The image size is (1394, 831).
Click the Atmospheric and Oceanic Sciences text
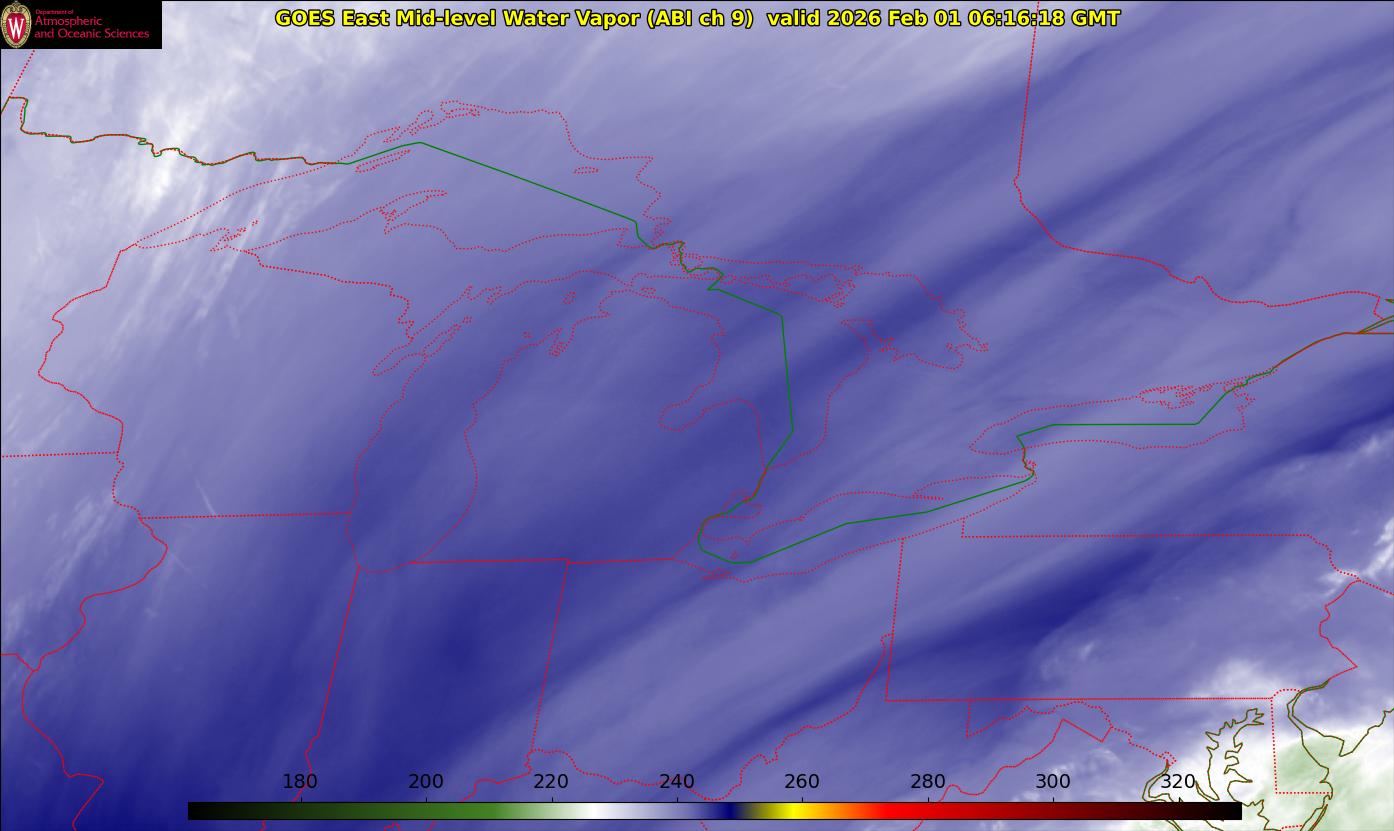point(91,27)
